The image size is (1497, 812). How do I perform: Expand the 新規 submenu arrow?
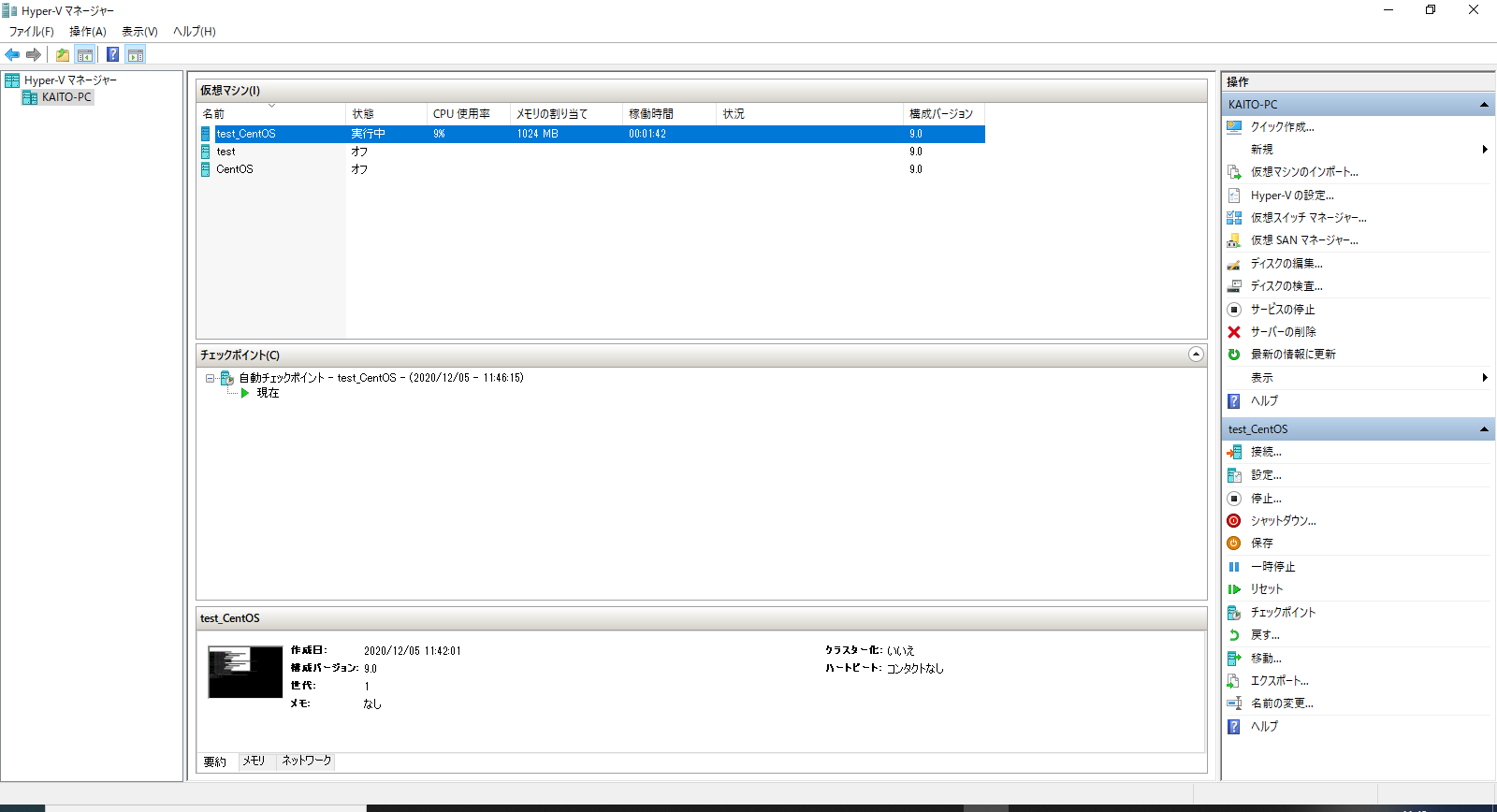click(1485, 150)
